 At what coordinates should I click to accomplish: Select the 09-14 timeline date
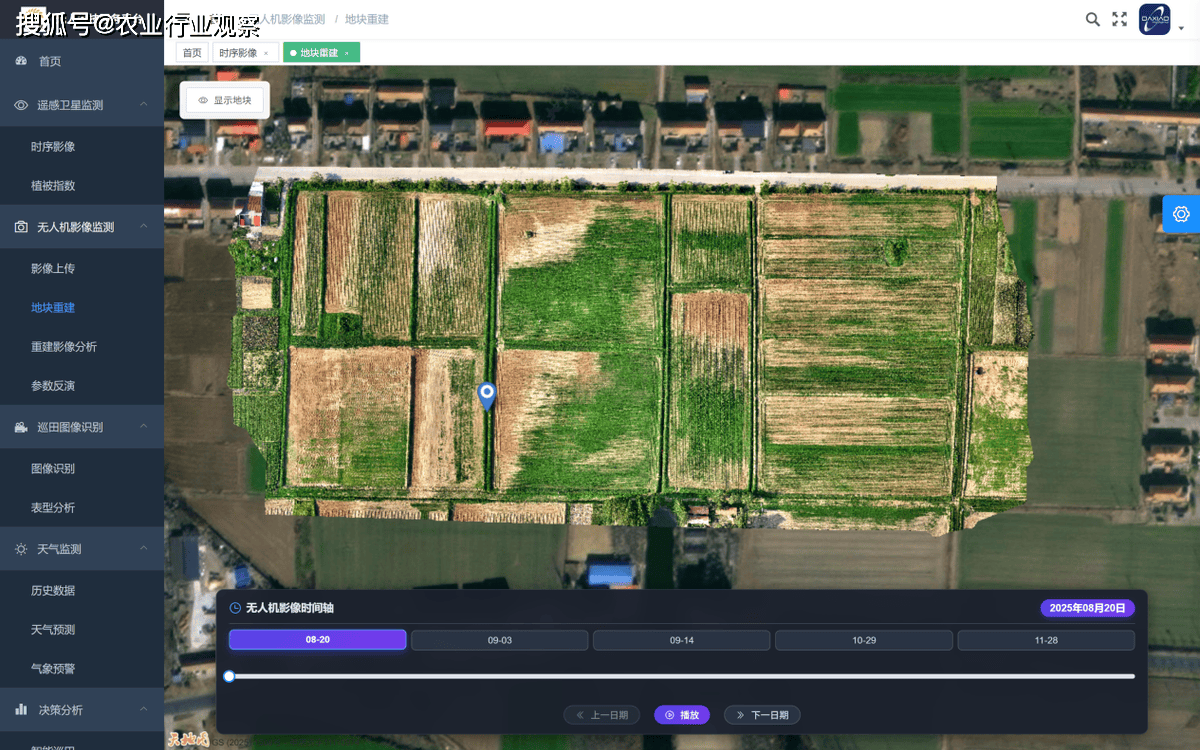click(682, 640)
